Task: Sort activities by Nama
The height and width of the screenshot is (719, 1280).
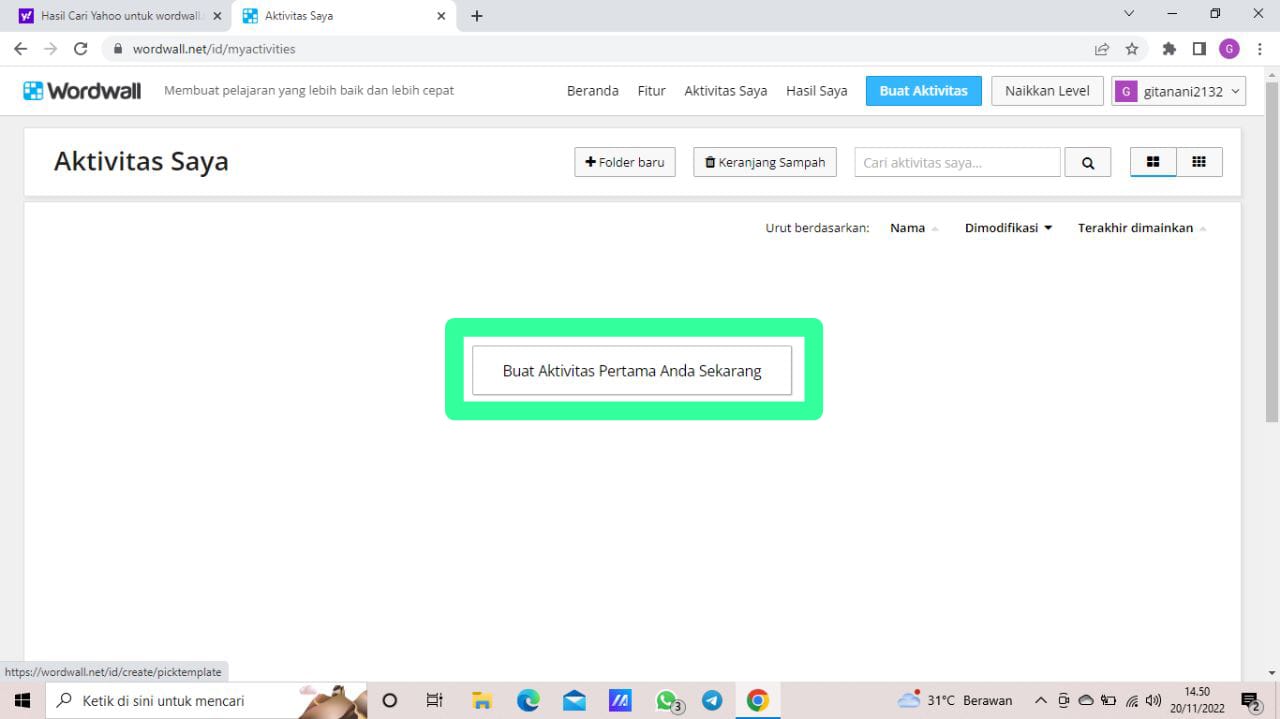Action: click(914, 228)
